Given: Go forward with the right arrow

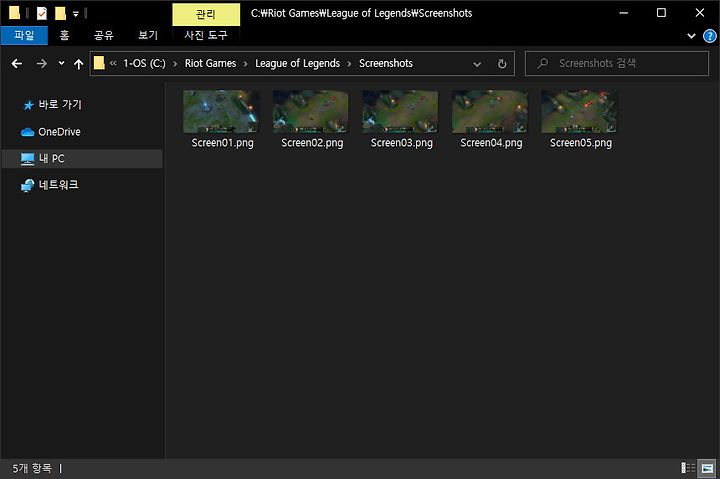Looking at the screenshot, I should (42, 63).
